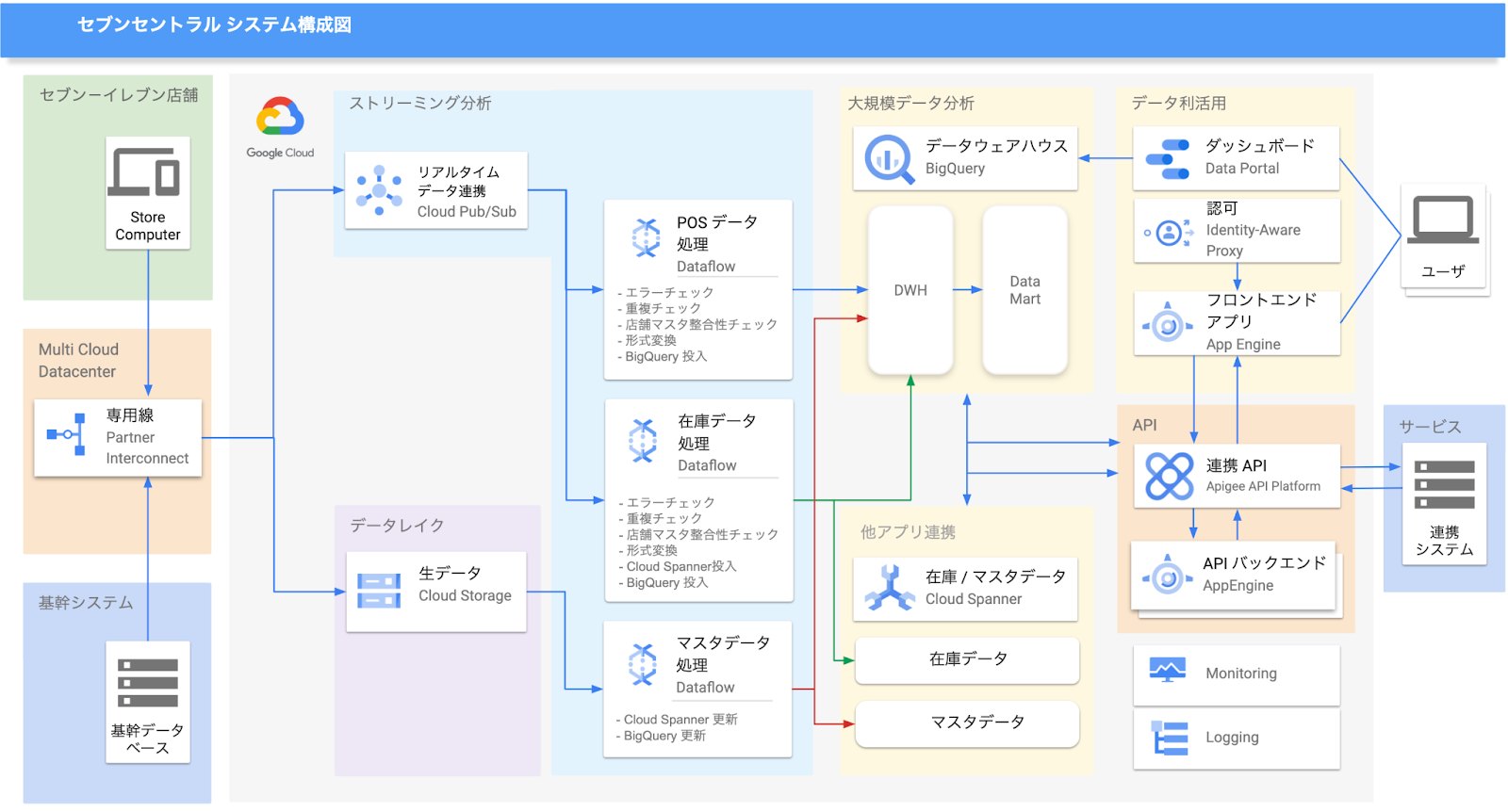The height and width of the screenshot is (812, 1508).
Task: Click the データレイク group label
Action: 397,526
